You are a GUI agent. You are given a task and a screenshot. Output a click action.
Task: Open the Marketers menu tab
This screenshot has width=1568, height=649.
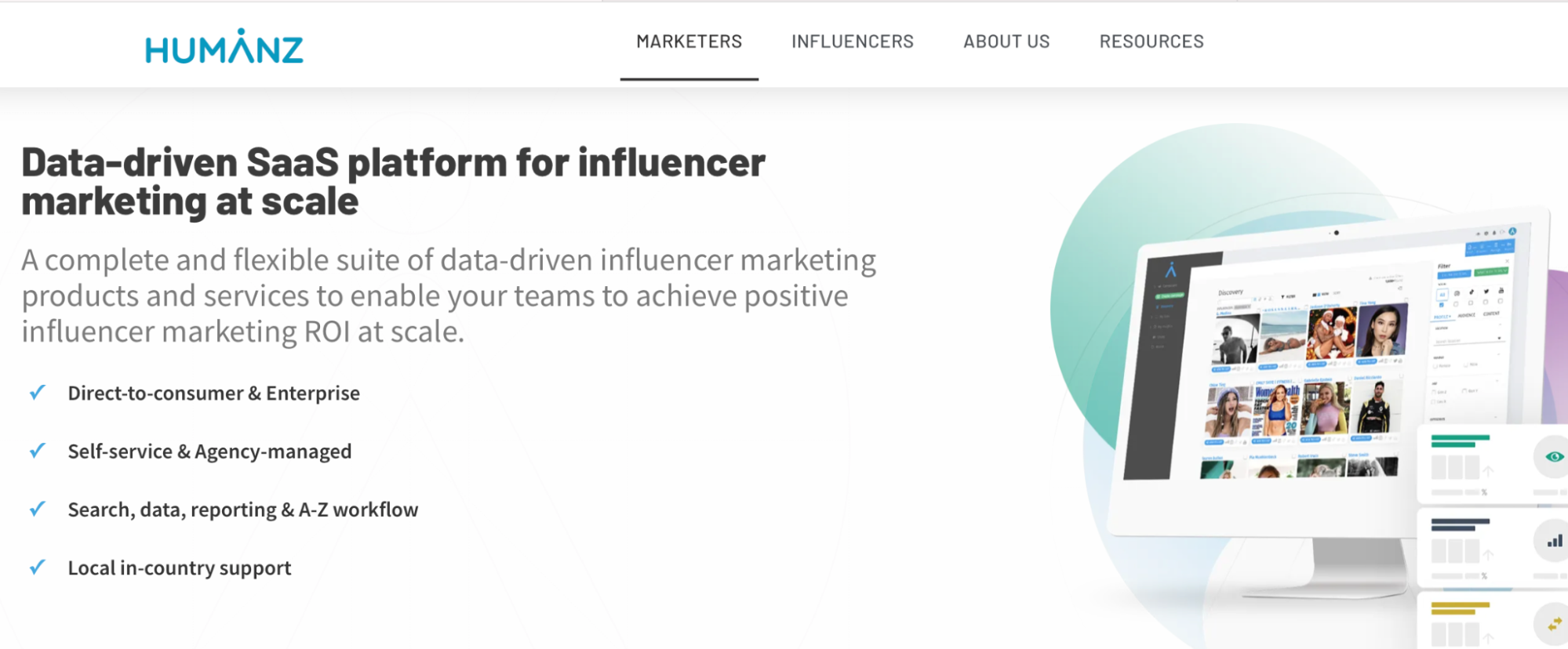pos(689,42)
